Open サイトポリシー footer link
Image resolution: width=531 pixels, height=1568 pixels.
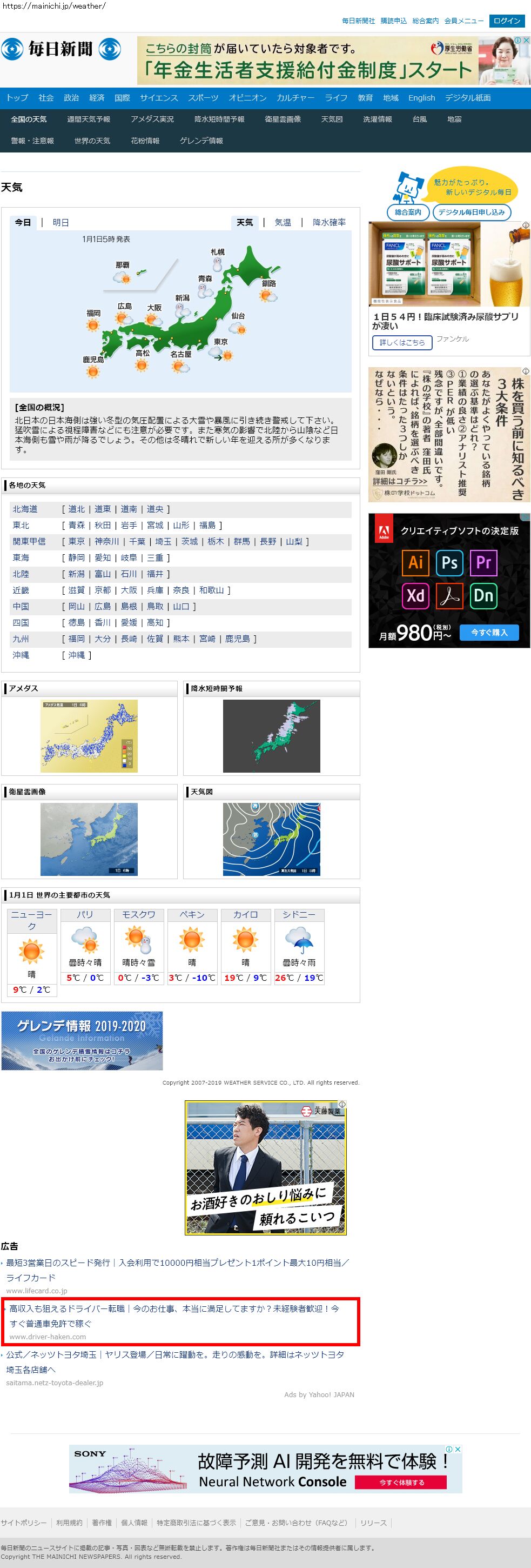(x=24, y=1523)
